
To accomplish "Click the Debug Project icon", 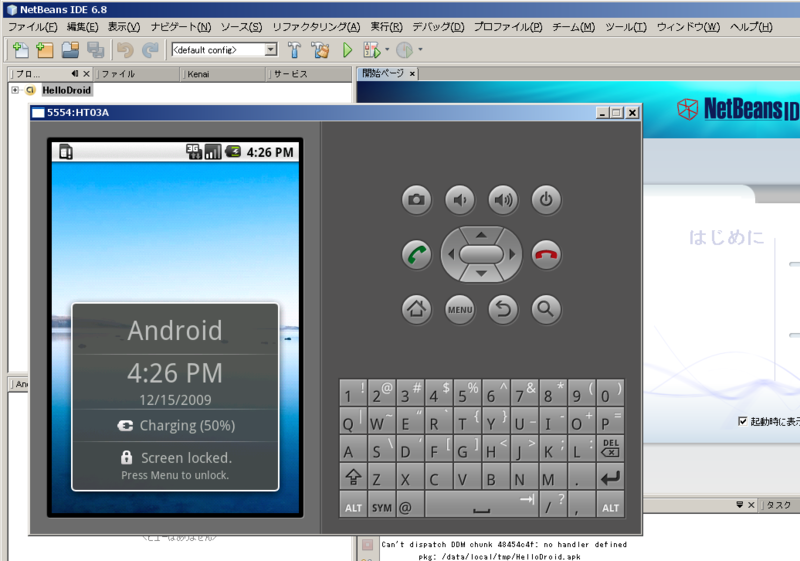I will click(371, 49).
